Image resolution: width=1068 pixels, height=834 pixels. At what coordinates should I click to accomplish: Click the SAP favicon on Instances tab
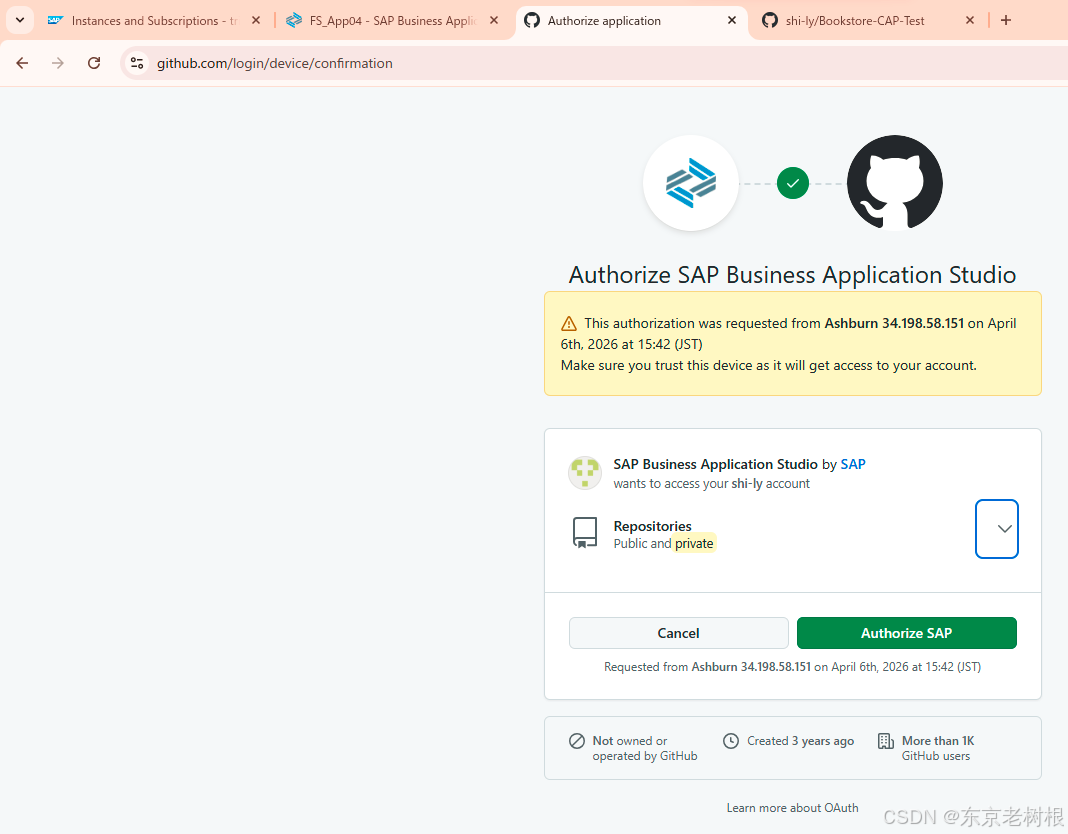pyautogui.click(x=56, y=20)
